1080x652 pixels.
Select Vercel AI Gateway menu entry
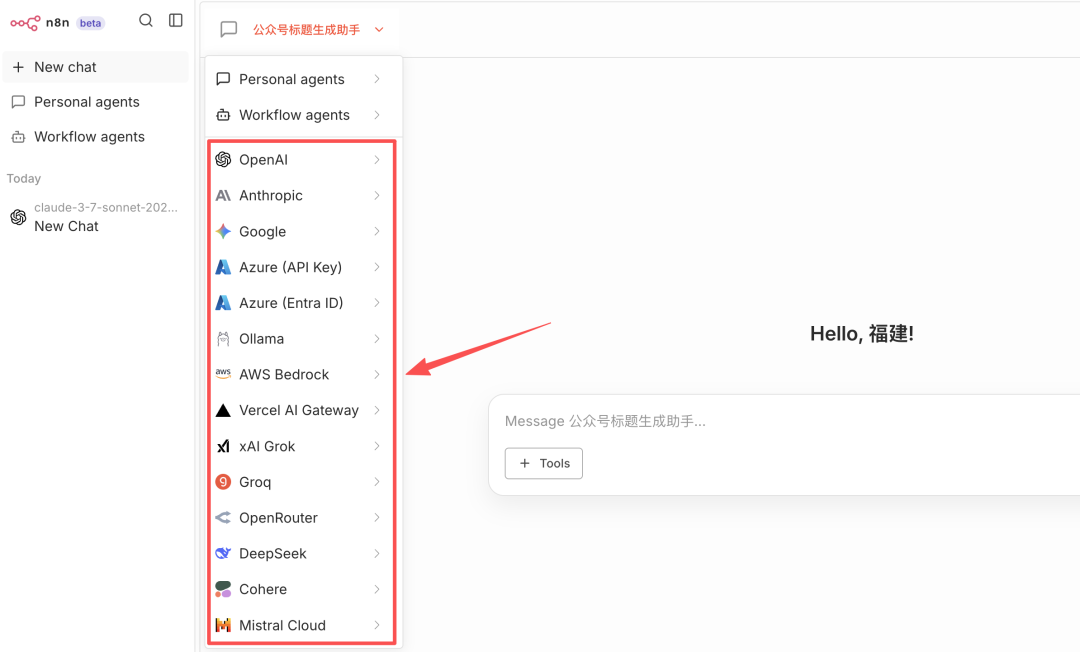coord(298,411)
